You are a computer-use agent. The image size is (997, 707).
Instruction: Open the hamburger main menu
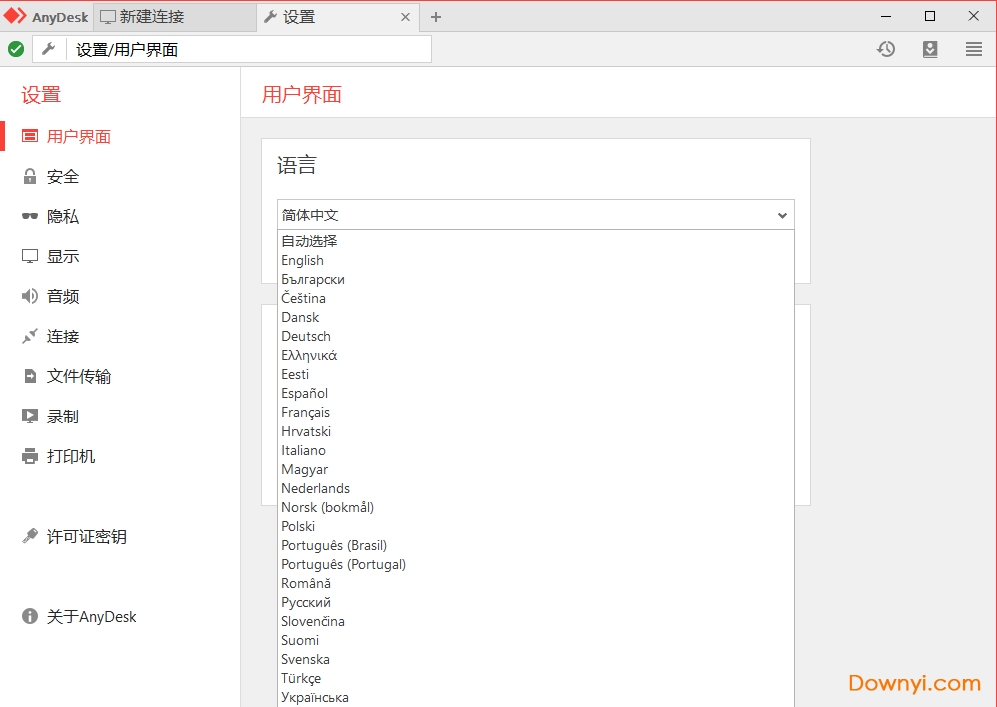(x=973, y=48)
